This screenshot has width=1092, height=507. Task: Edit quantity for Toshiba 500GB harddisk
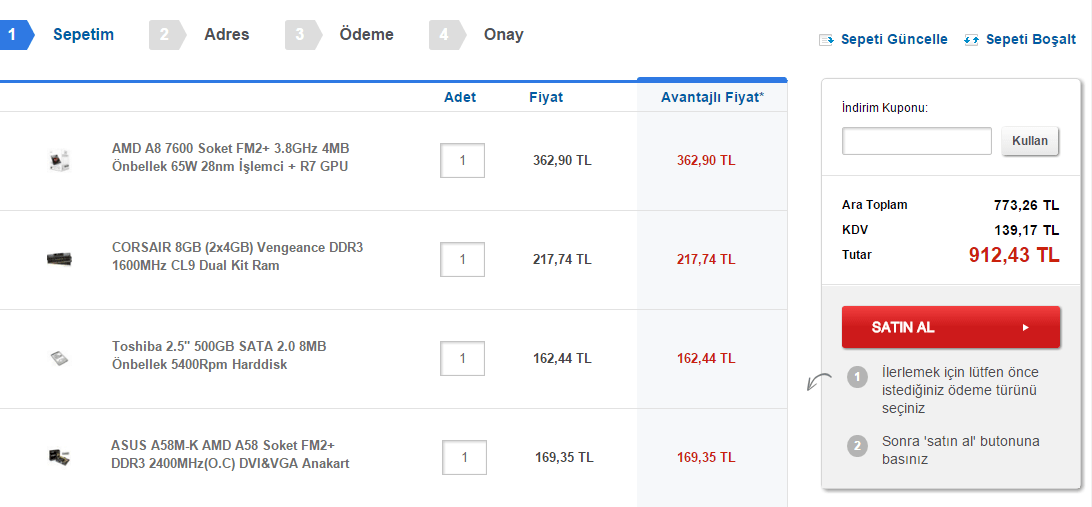click(463, 358)
